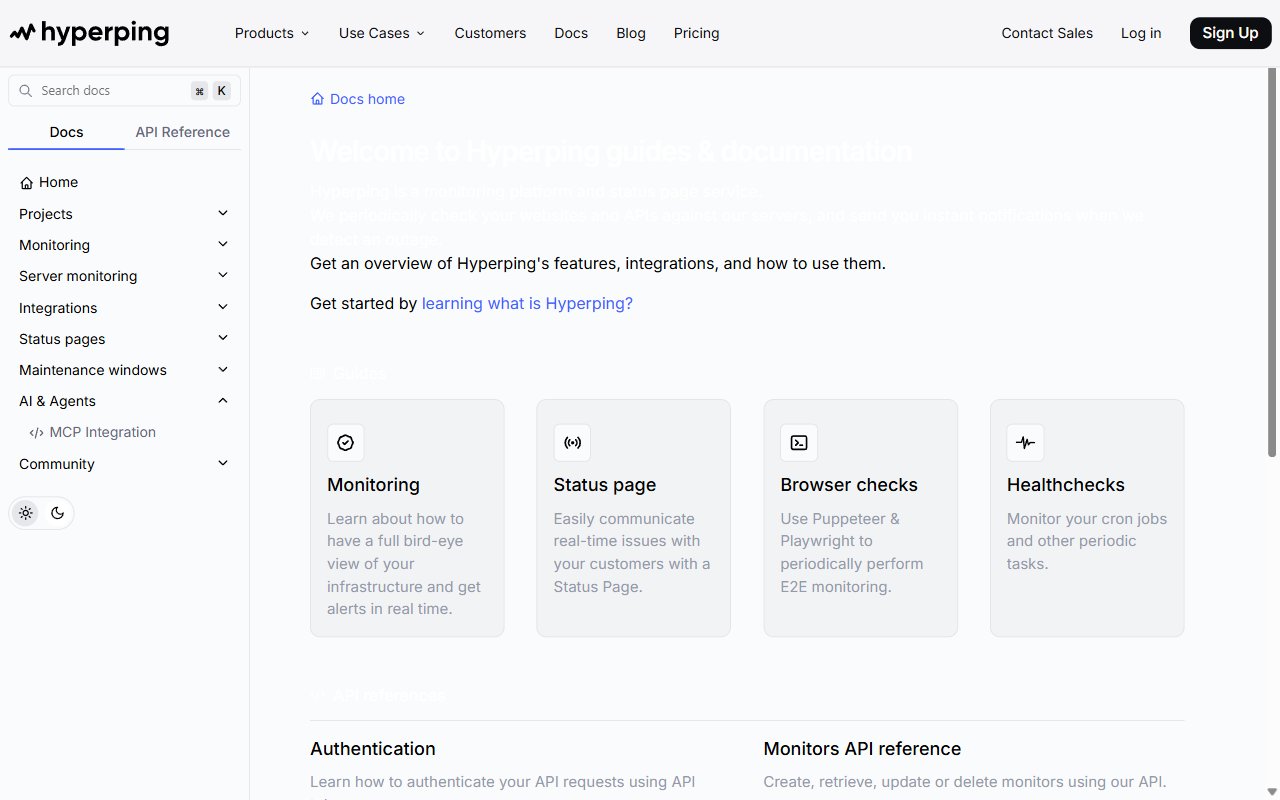Click the Monitoring card checkmark icon
This screenshot has width=1280, height=800.
pyautogui.click(x=346, y=442)
